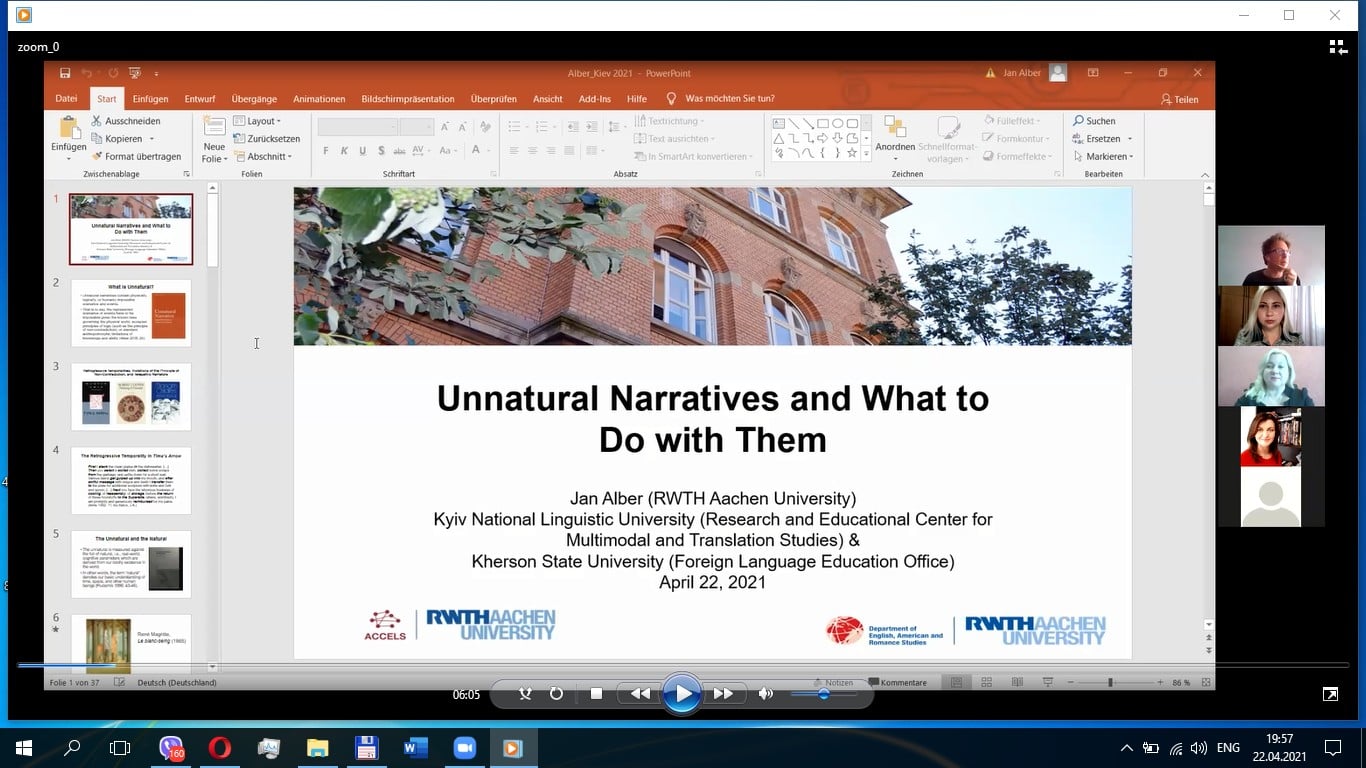The image size is (1366, 768).
Task: Select slide 2 thumbnail 'What is Unnatural?'
Action: 131,313
